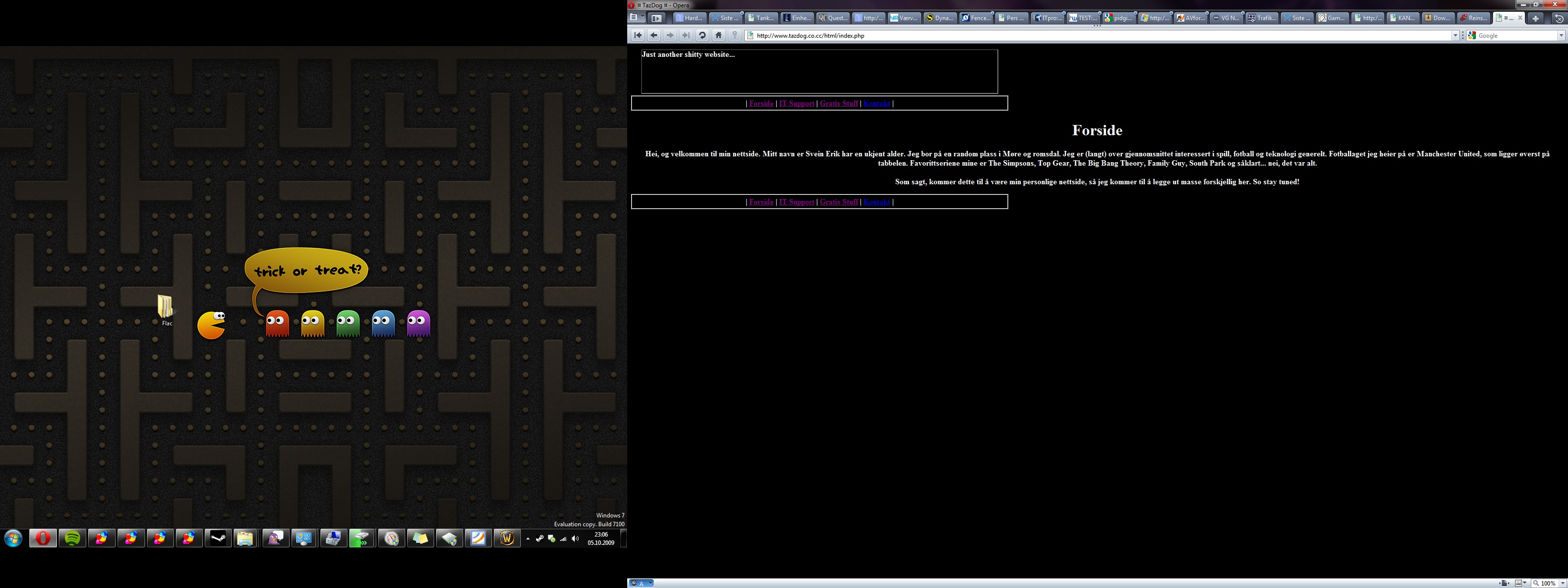Open Steam from the taskbar
Screen dimensions: 1568x588
[218, 538]
